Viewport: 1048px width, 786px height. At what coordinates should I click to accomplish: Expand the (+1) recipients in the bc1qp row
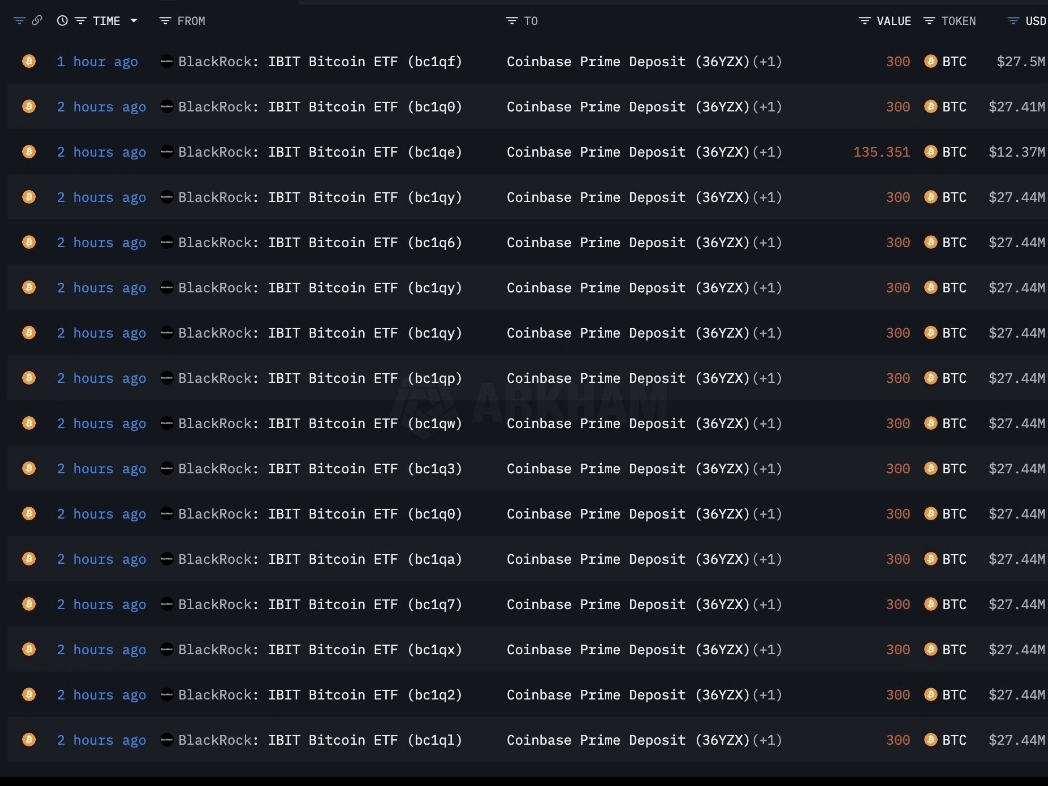[767, 378]
